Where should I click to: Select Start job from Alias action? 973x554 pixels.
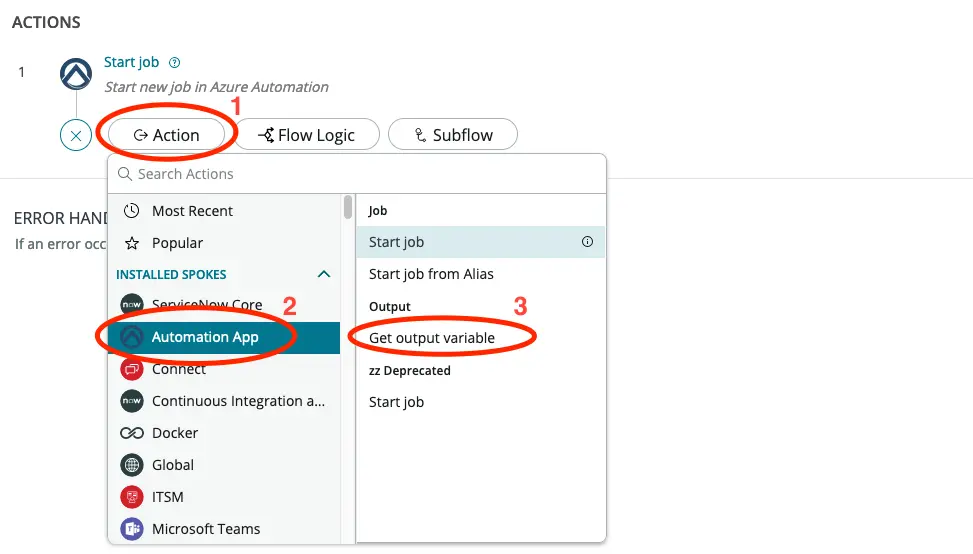pos(431,274)
